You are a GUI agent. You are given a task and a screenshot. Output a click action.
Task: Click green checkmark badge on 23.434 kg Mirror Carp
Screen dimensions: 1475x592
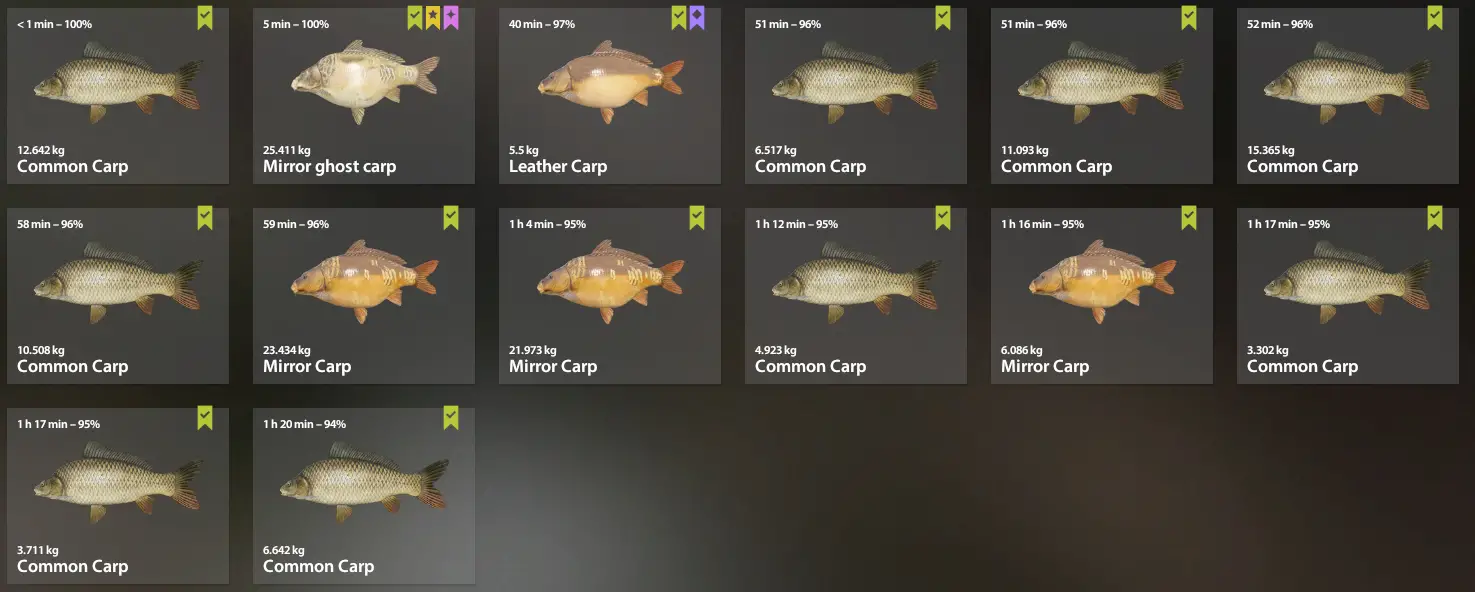click(x=451, y=218)
